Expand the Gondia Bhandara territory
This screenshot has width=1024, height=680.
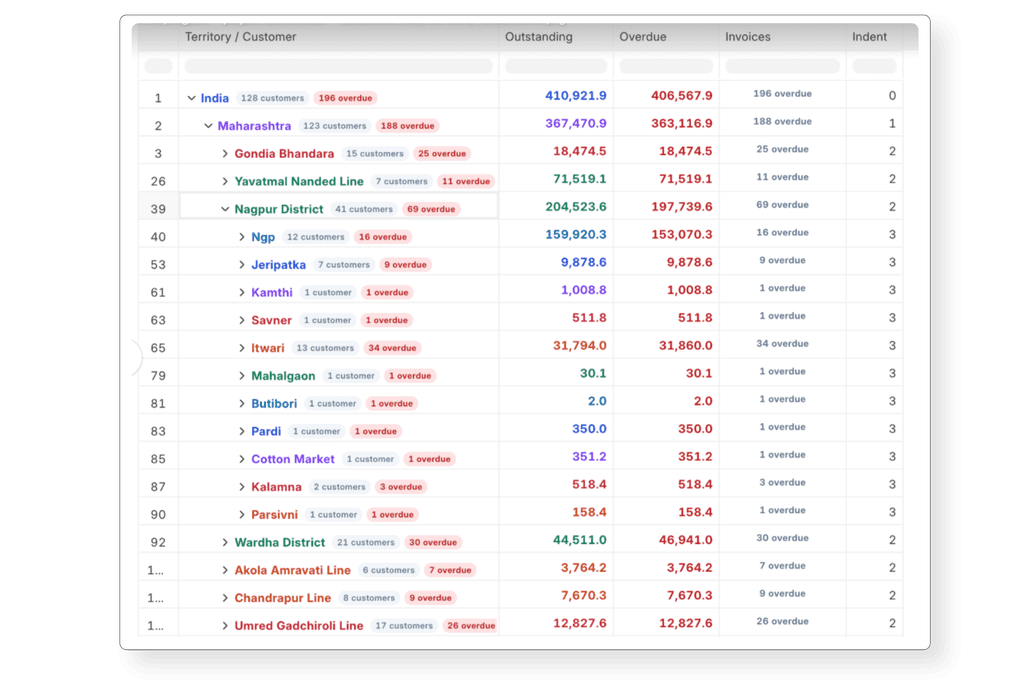(225, 154)
